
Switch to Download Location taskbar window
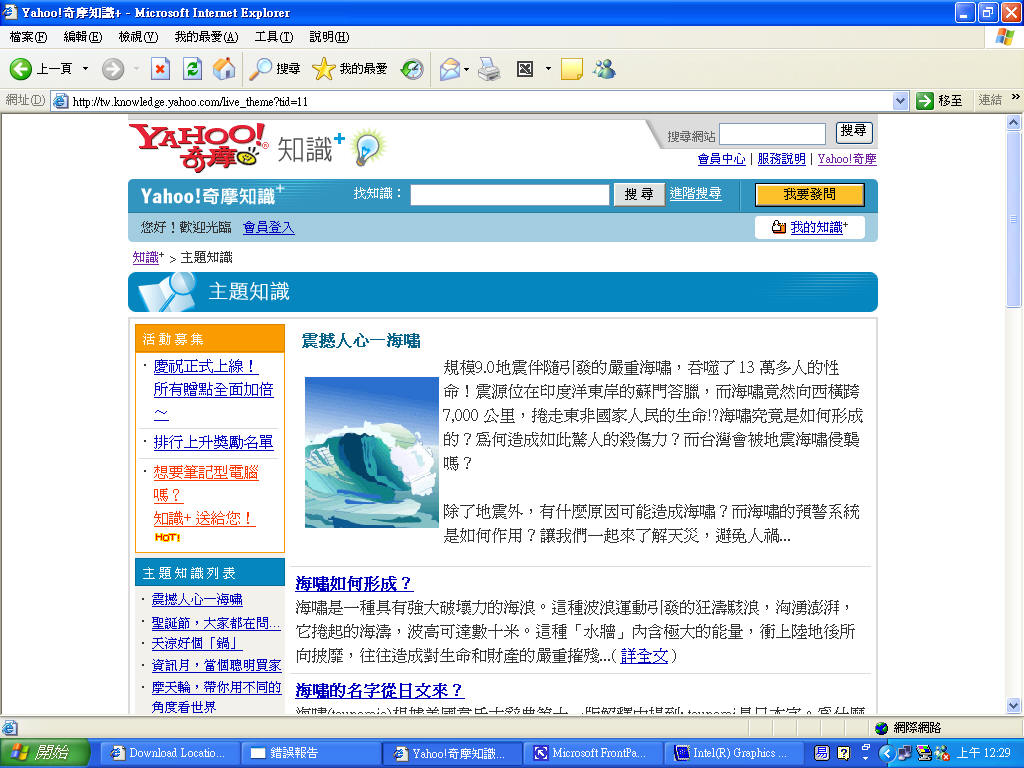pyautogui.click(x=168, y=753)
